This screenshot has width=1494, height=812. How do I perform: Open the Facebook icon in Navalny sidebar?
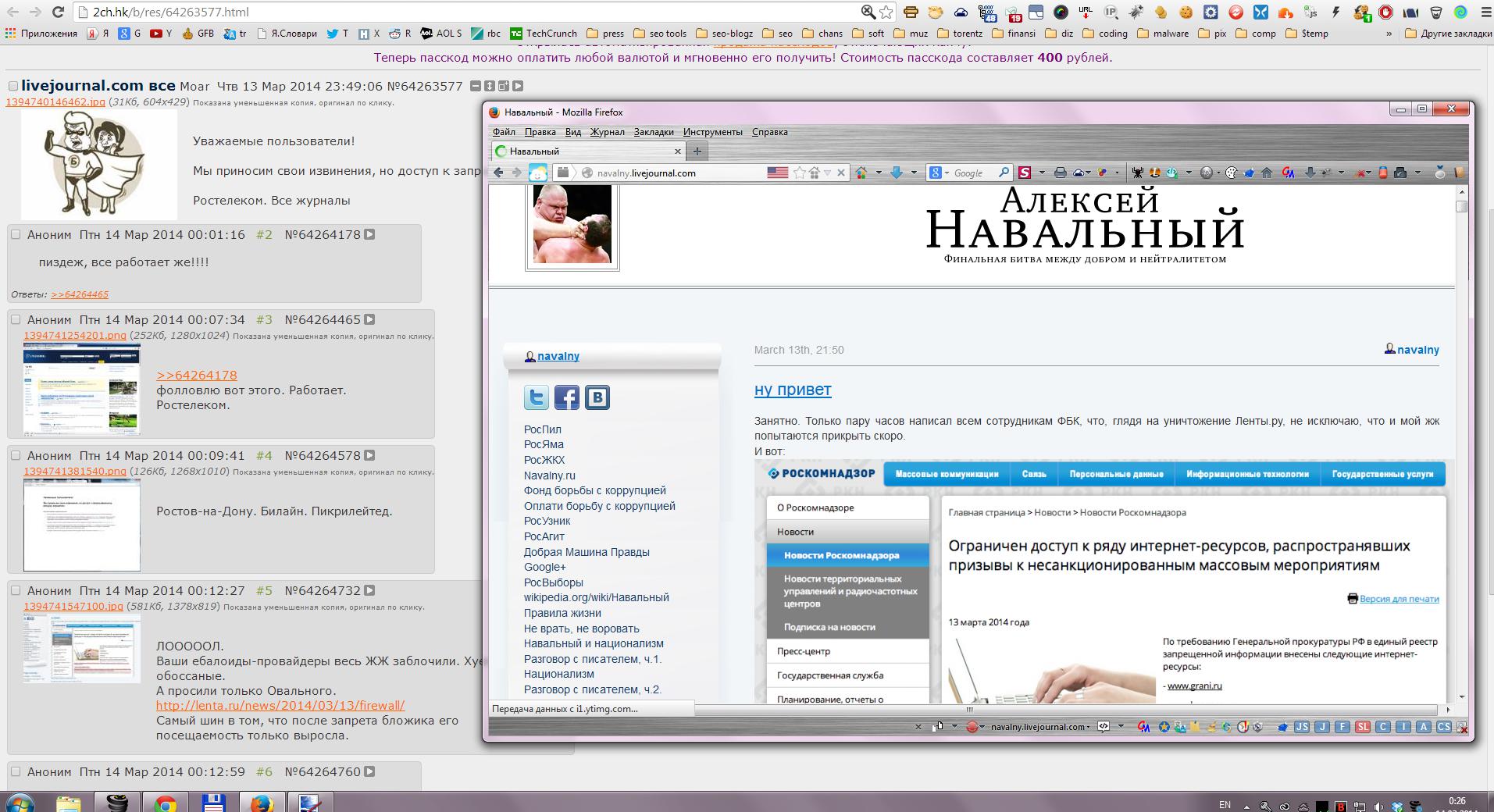pyautogui.click(x=567, y=397)
